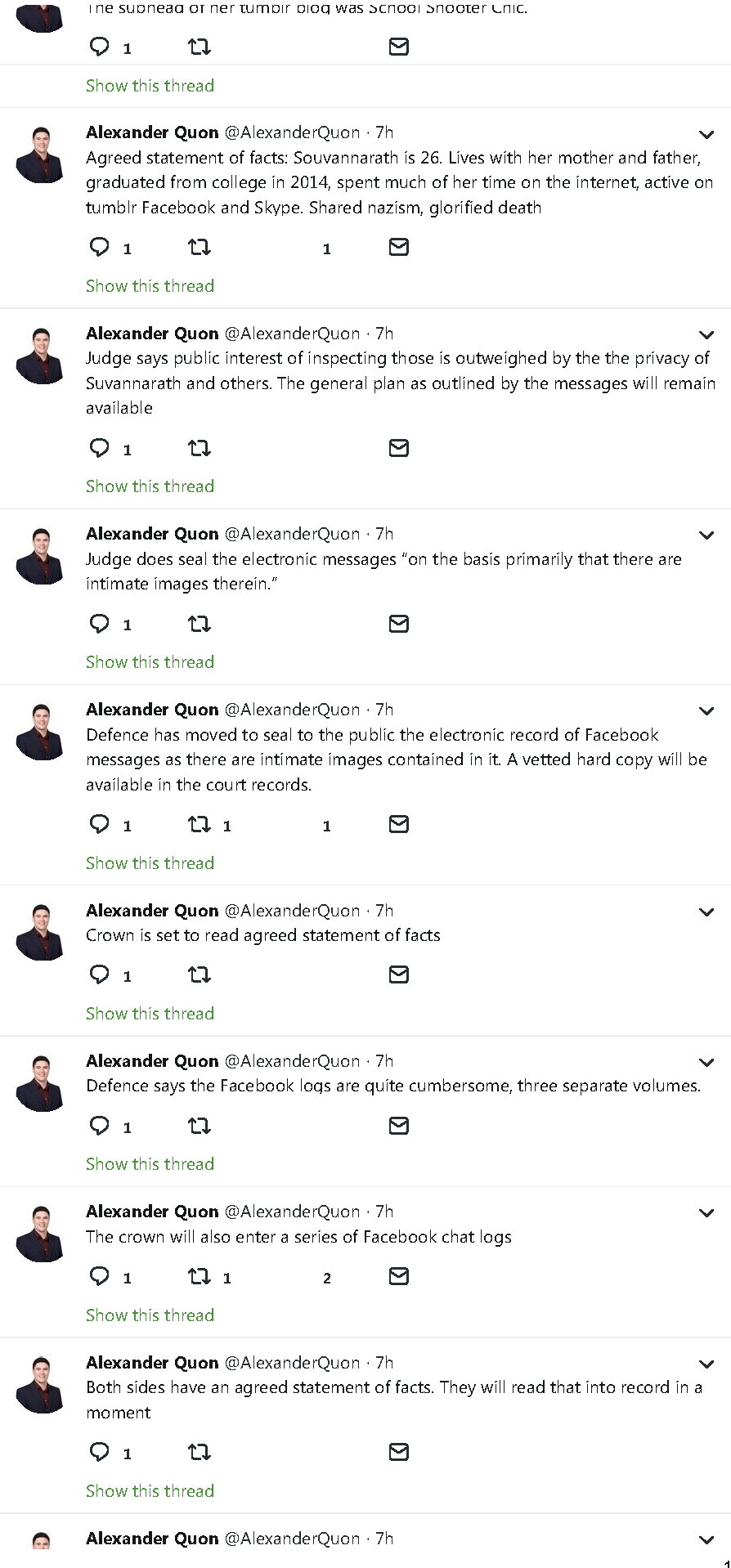
Task: Reply to the 'Both sides have an agreed statement' tweet
Action: [100, 1452]
